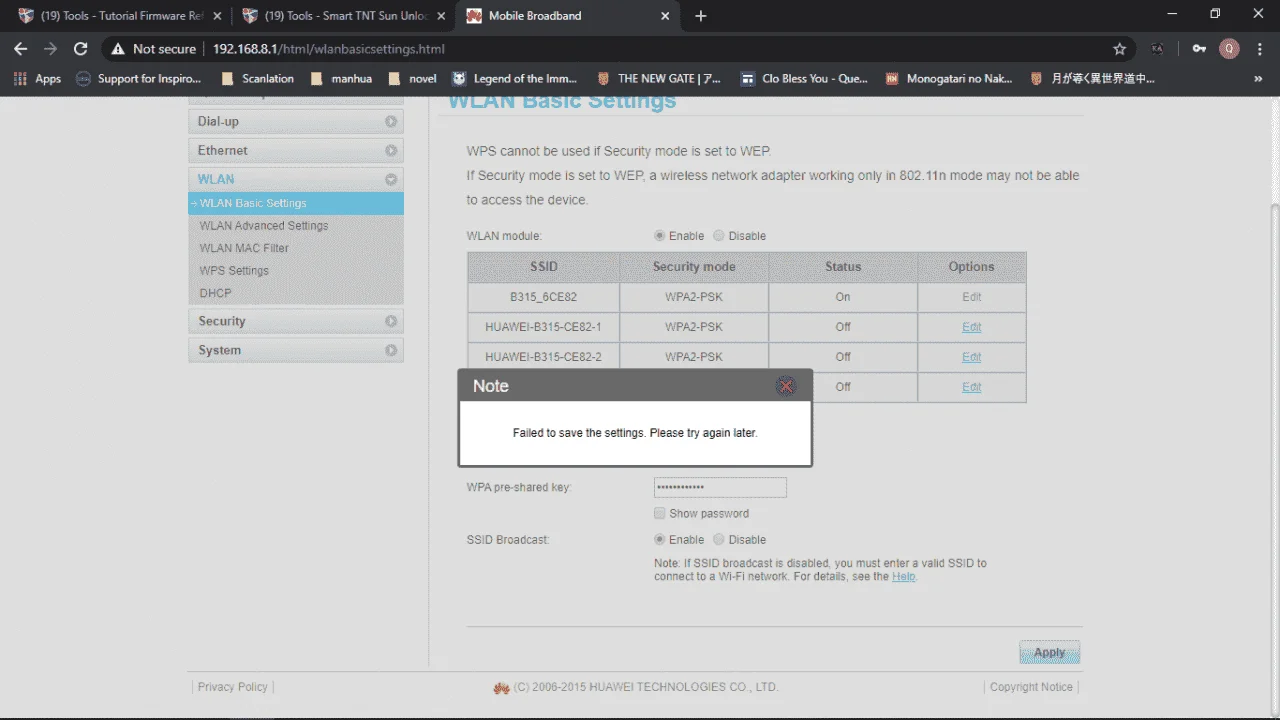Viewport: 1280px width, 720px height.
Task: Open WLAN MAC Filter page
Action: [244, 248]
